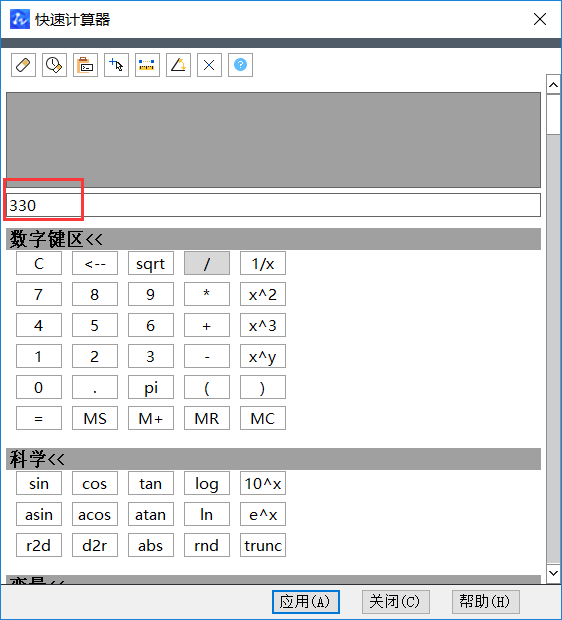Click the 0 digit button
Screen dimensions: 562x620
[39, 387]
